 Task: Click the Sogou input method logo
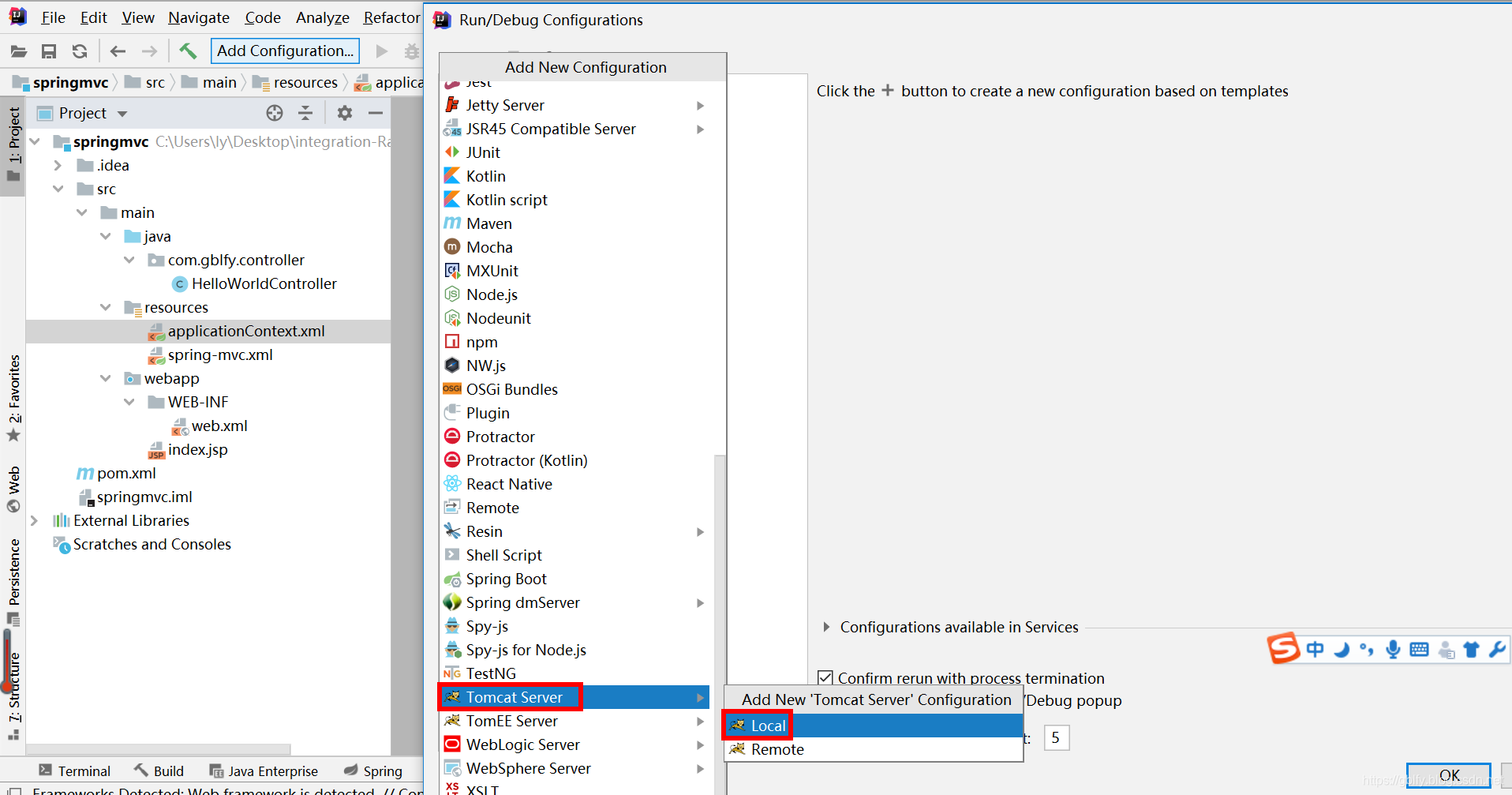1283,649
